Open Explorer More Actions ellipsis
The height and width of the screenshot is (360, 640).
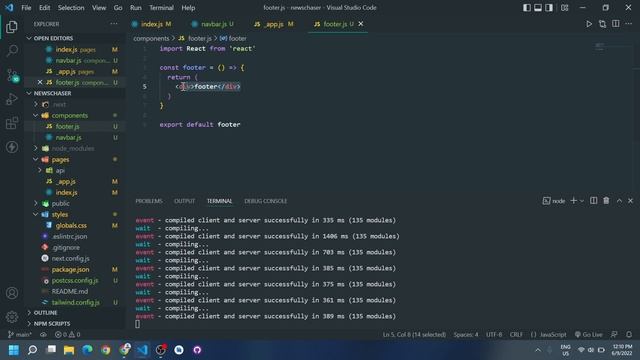(114, 24)
